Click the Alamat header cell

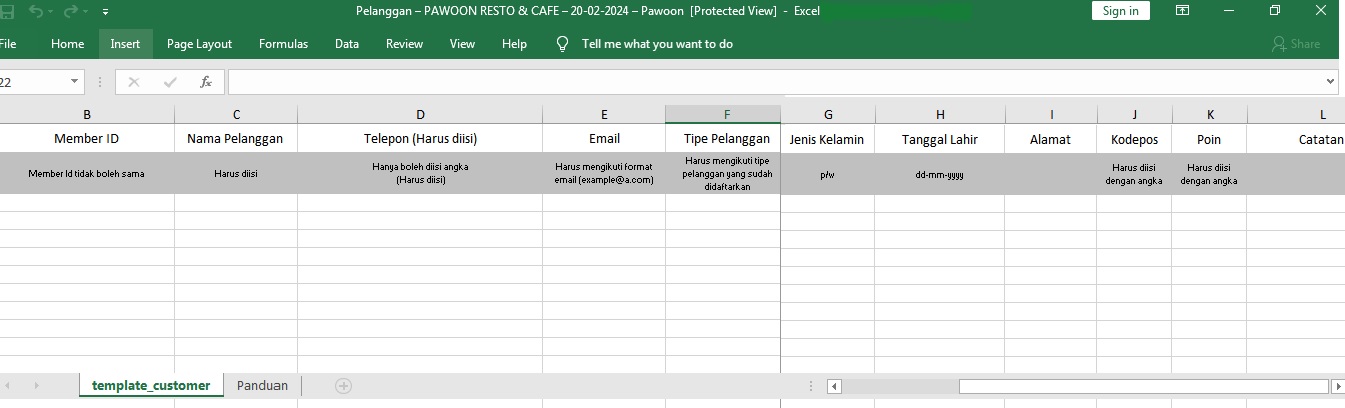(x=1051, y=139)
